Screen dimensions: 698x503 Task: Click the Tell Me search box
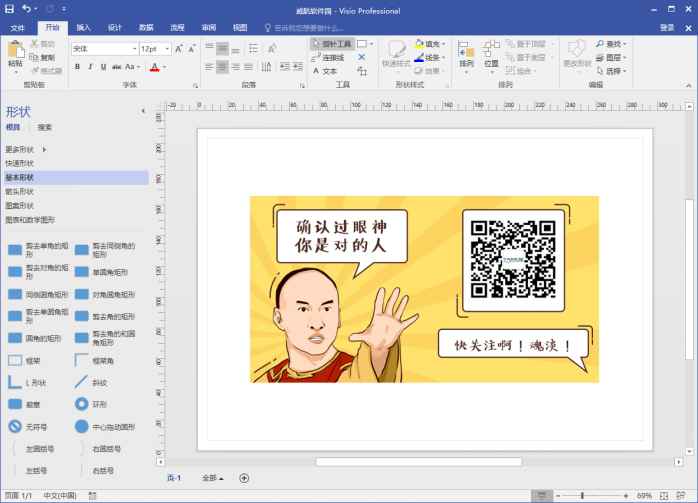305,28
